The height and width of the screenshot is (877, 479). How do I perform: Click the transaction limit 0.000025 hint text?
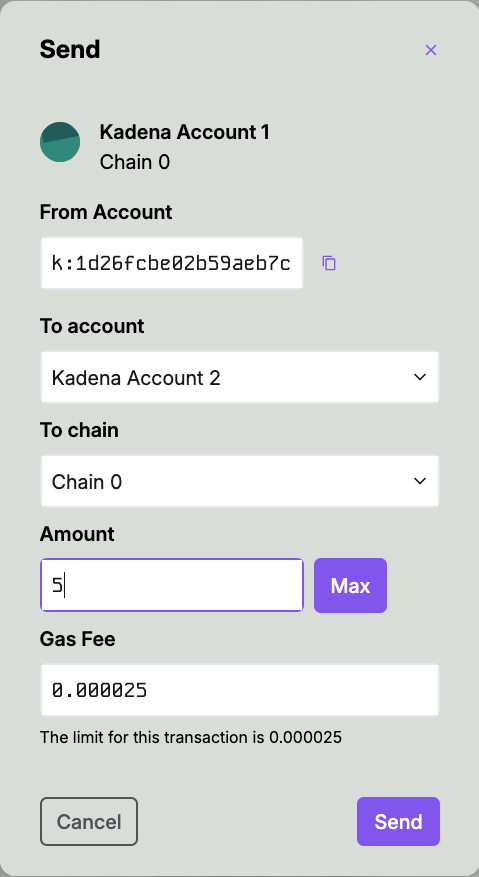(x=191, y=737)
